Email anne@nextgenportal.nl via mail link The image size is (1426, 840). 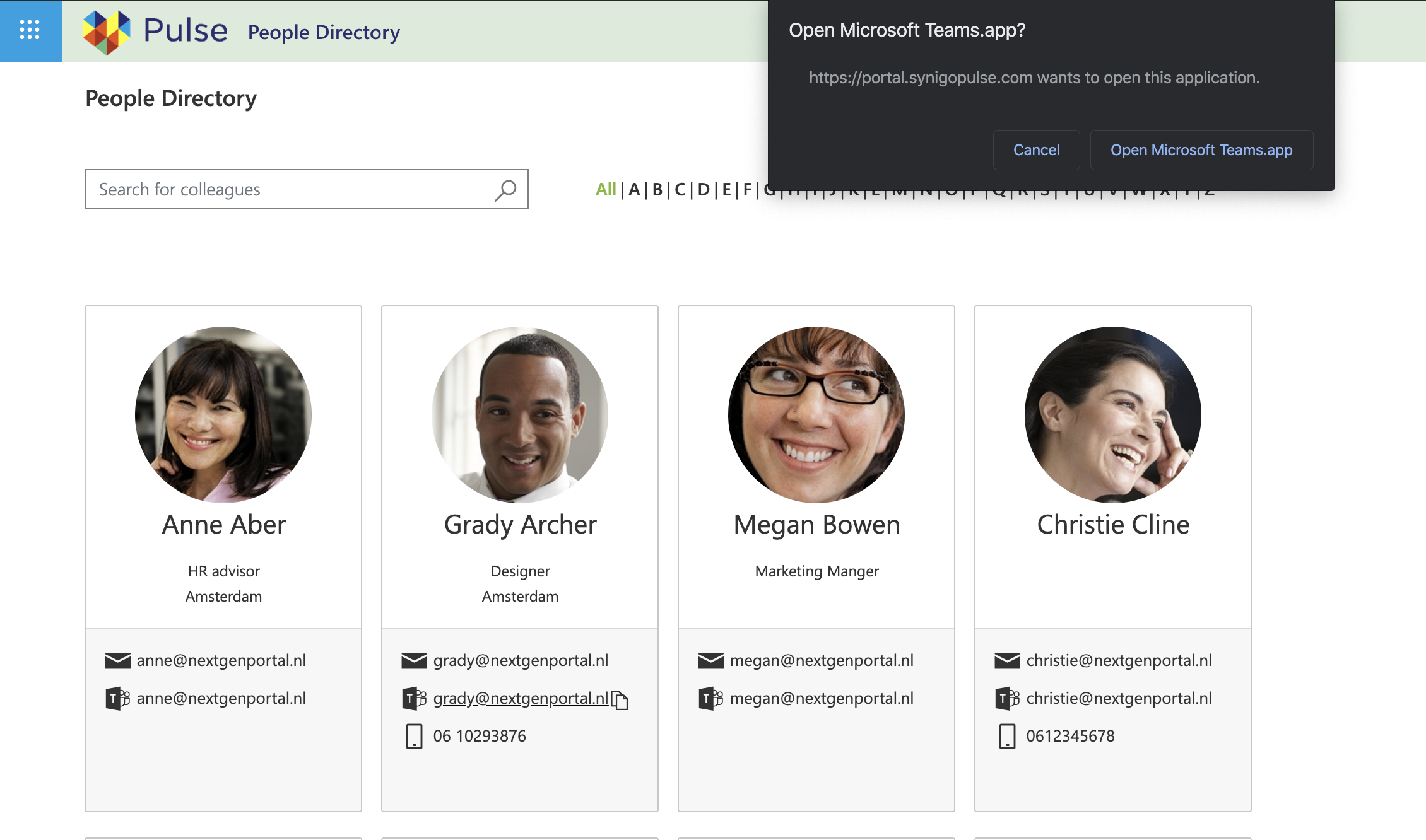tap(221, 660)
